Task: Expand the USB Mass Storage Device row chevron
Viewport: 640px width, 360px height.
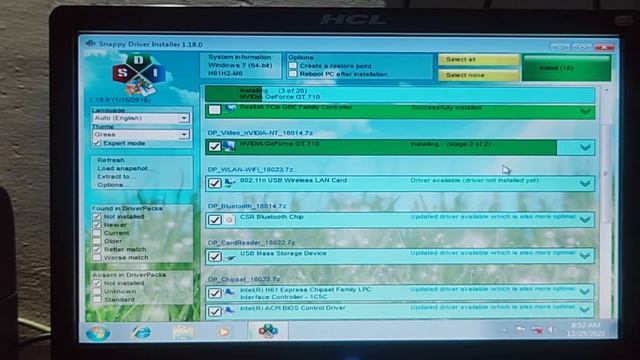Action: click(x=585, y=256)
